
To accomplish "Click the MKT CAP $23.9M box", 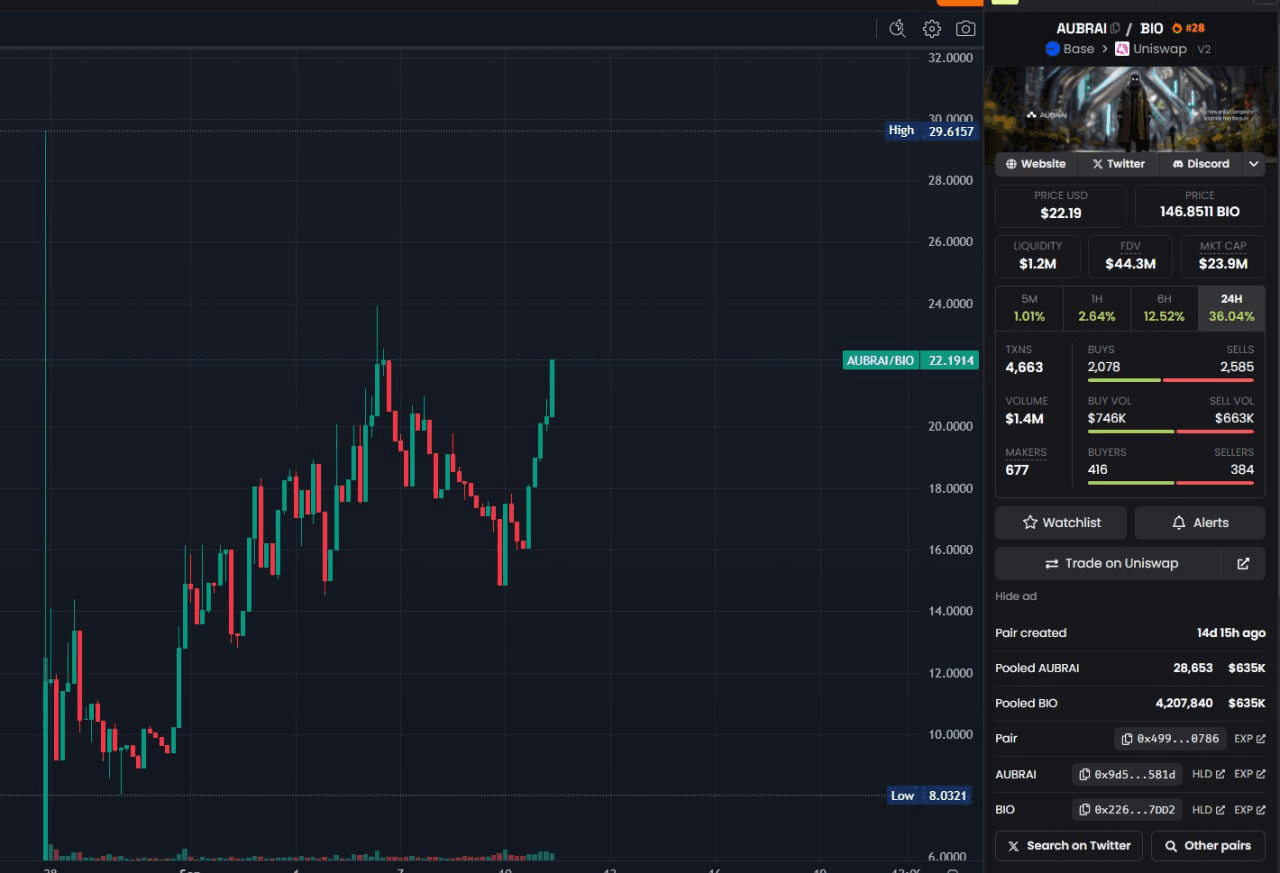I will click(1222, 256).
